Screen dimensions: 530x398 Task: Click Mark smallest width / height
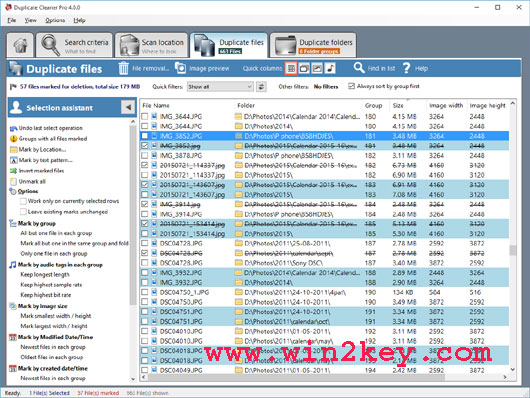coord(56,316)
